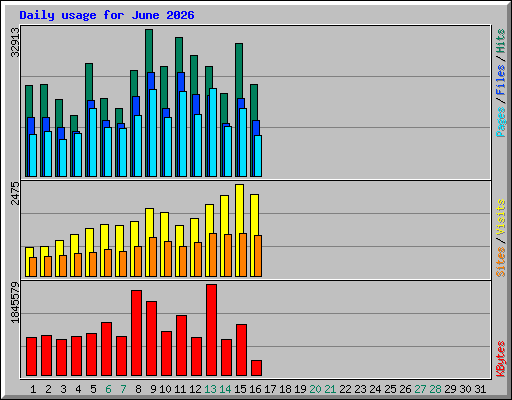Click the 1845579 KBytes axis value
This screenshot has width=512, height=400.
pyautogui.click(x=15, y=303)
